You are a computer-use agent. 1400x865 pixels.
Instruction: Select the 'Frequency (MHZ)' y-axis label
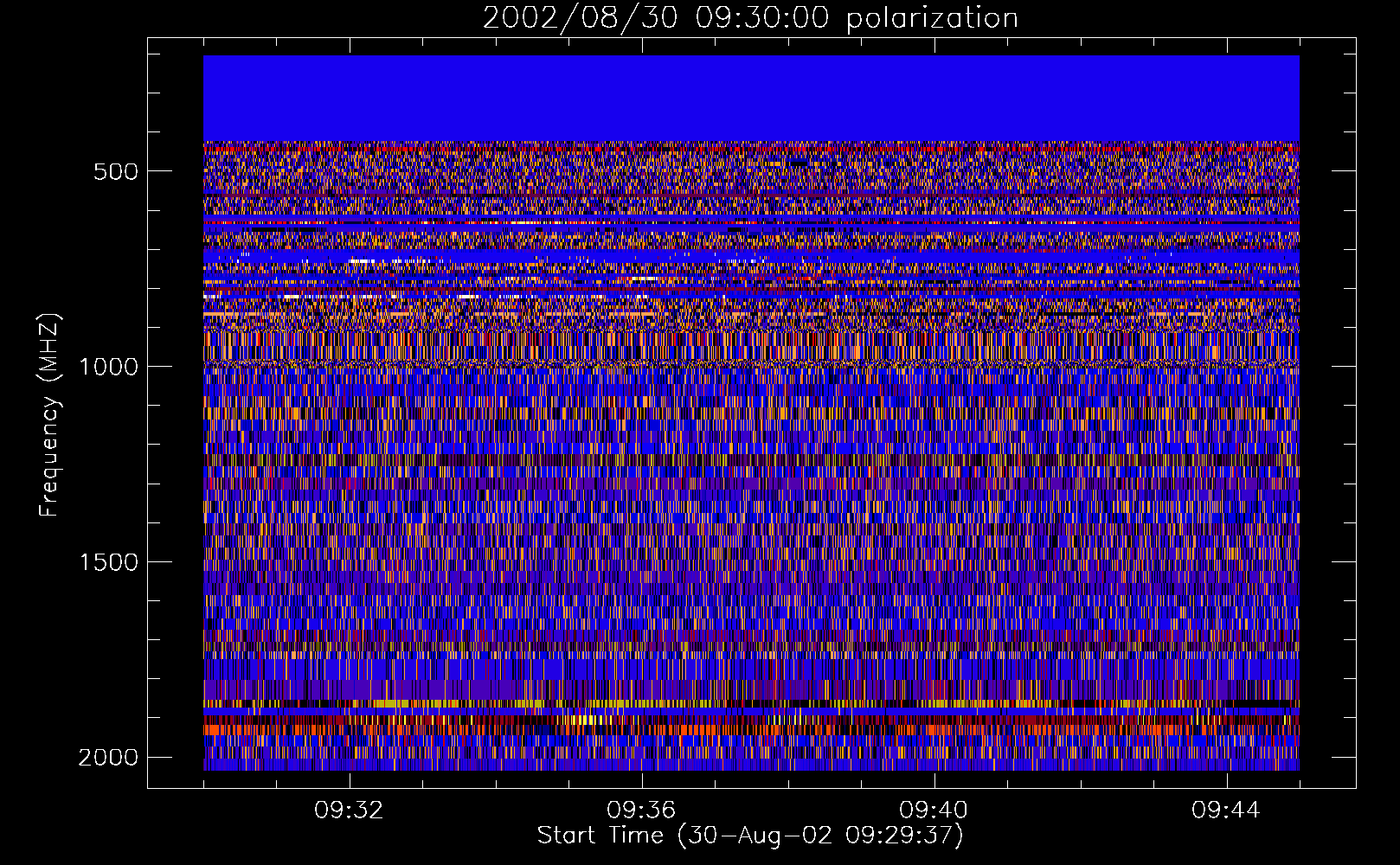pos(49,415)
